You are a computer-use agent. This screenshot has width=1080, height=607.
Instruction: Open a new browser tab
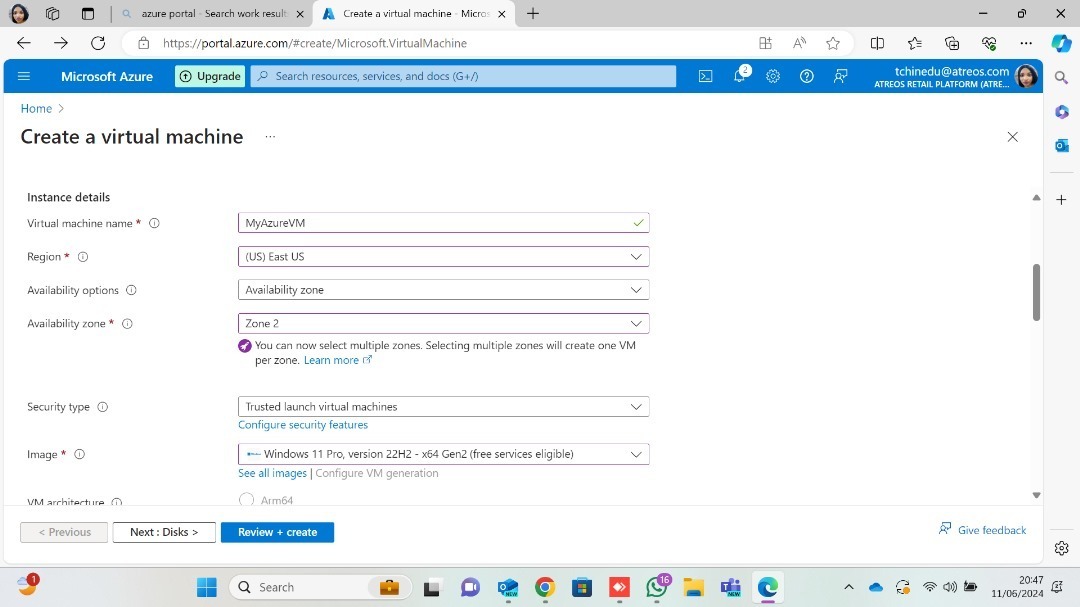coord(532,14)
